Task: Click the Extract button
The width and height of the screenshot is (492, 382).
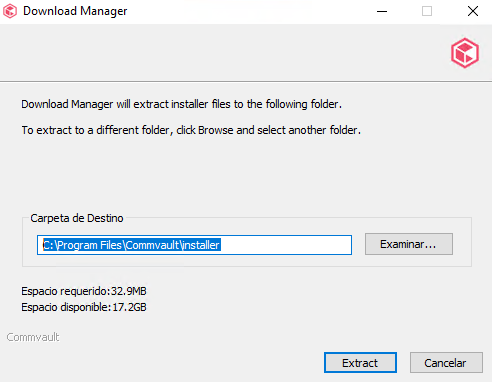Action: tap(360, 362)
